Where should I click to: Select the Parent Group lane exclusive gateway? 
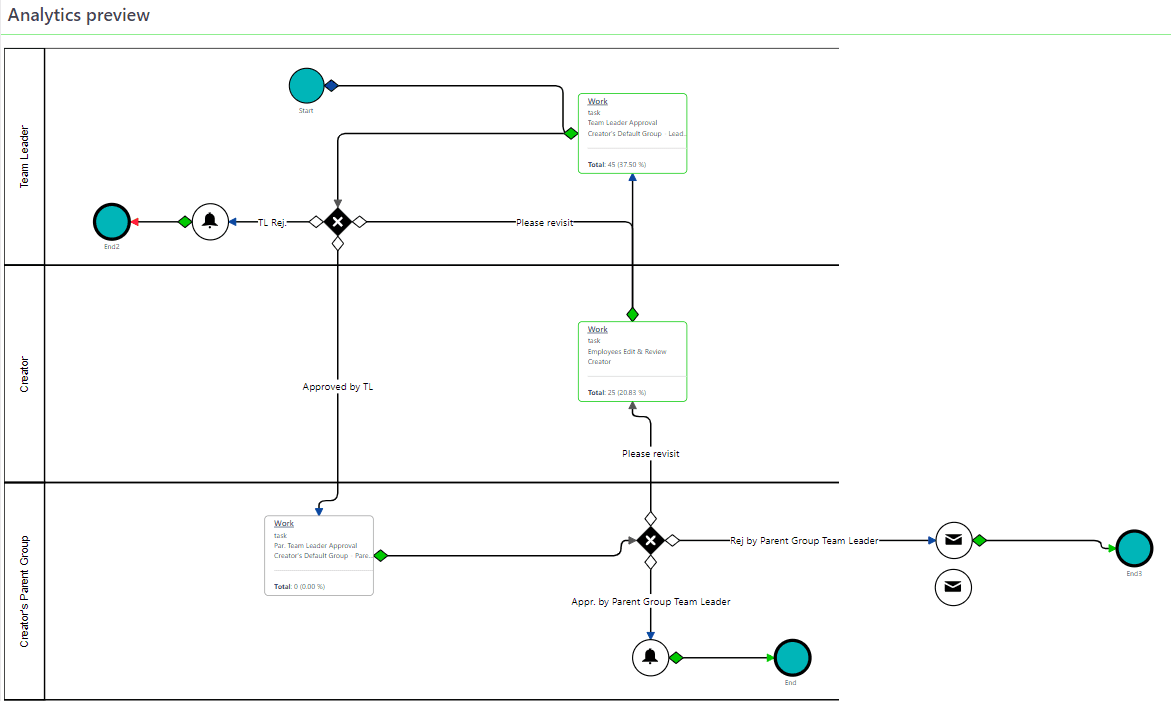coord(651,541)
